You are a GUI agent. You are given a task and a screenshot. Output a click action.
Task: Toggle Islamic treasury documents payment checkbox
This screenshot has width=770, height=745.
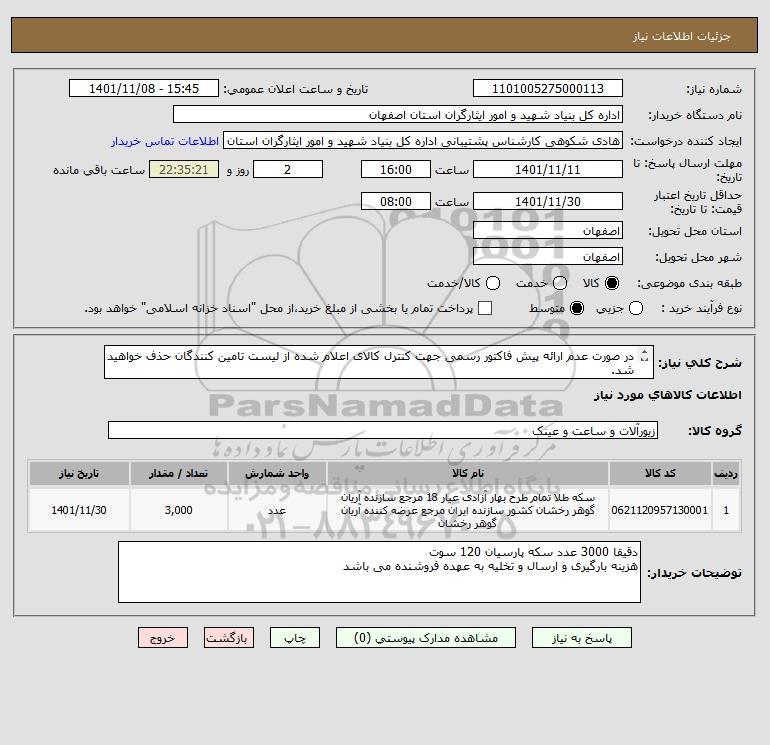click(485, 308)
